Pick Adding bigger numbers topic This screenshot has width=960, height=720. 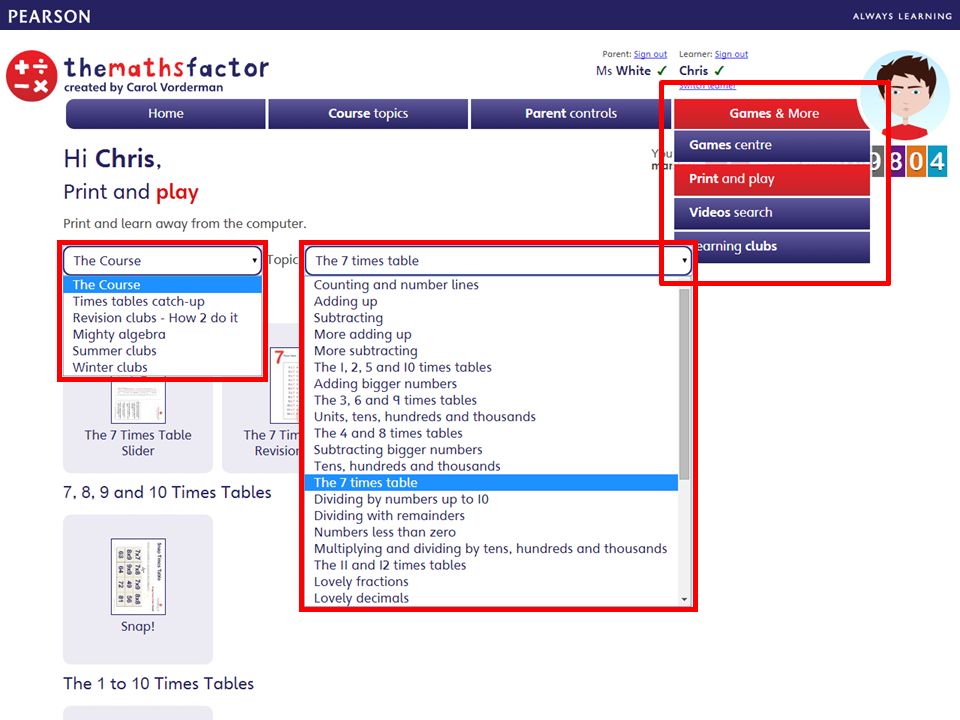click(x=492, y=384)
